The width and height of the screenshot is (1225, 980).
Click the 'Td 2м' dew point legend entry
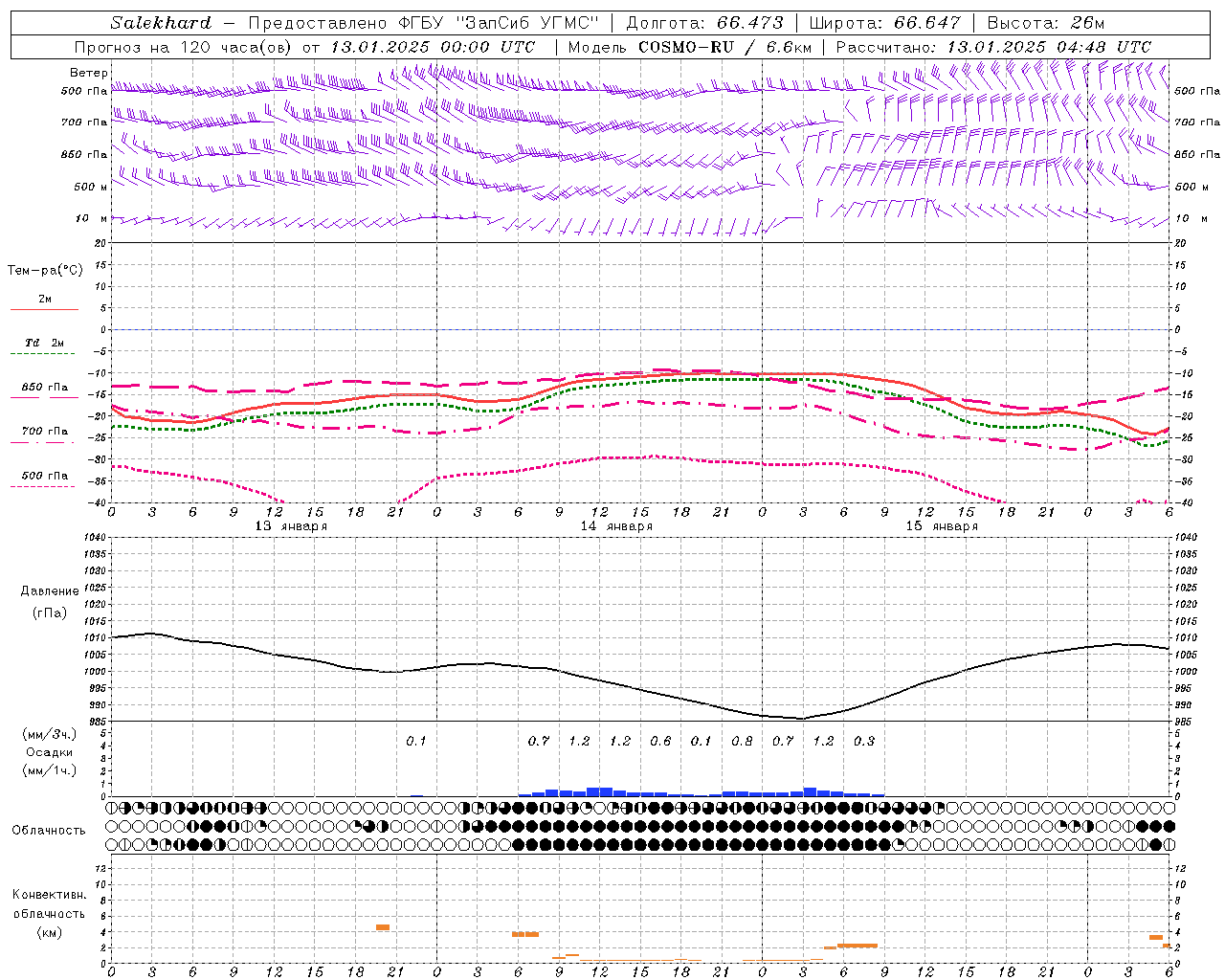(45, 343)
